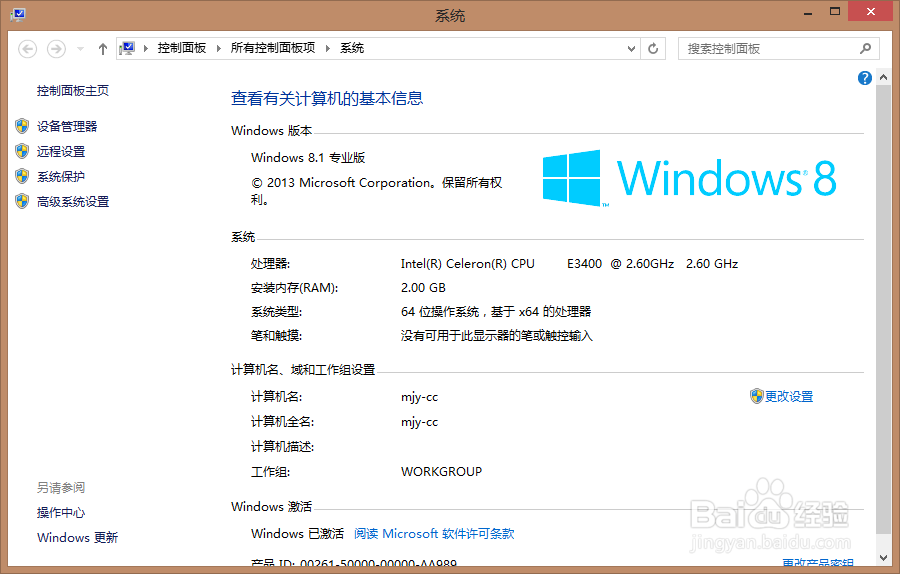Open 设备管理器 link
Screen dimensions: 900x574
pos(67,126)
